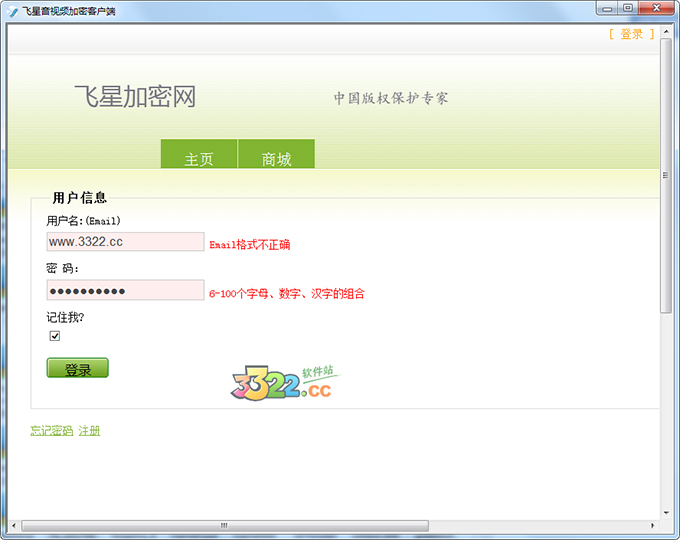This screenshot has height=540, width=680.
Task: Click the 飞星加密网 site title
Action: (x=135, y=96)
